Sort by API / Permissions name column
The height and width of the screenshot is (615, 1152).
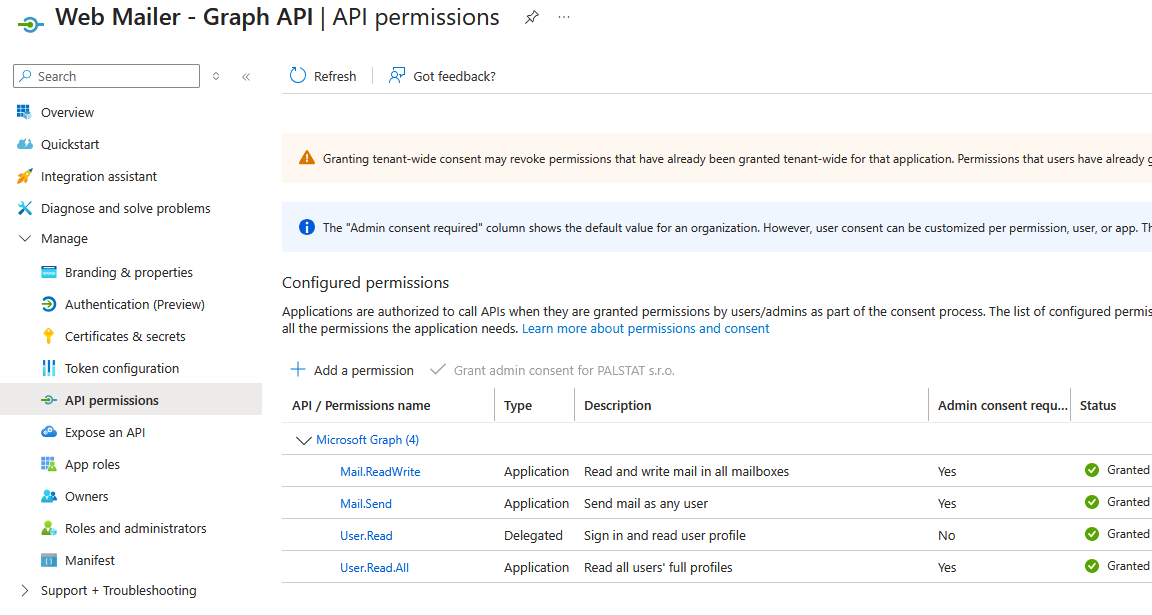(x=361, y=406)
